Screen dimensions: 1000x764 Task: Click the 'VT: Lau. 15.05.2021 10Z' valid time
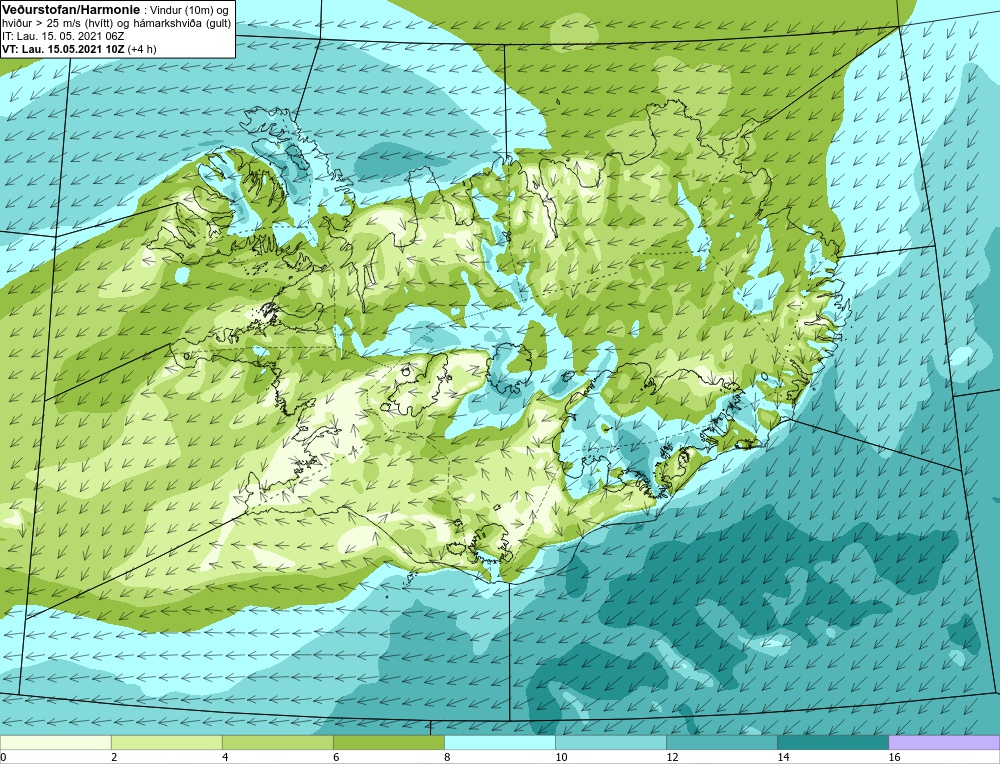[x=64, y=49]
